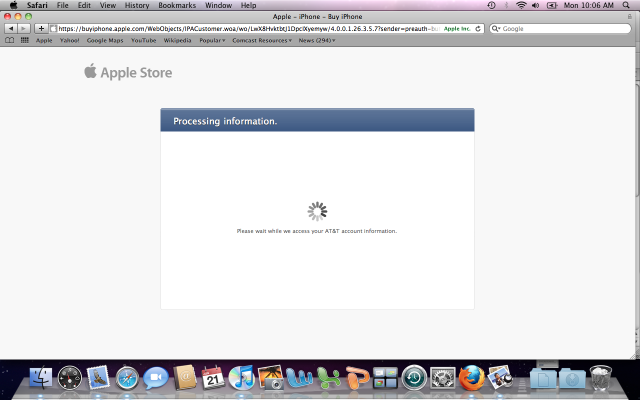Click the Safari compass icon in dock
Screen dimensions: 640x400
pyautogui.click(x=127, y=378)
